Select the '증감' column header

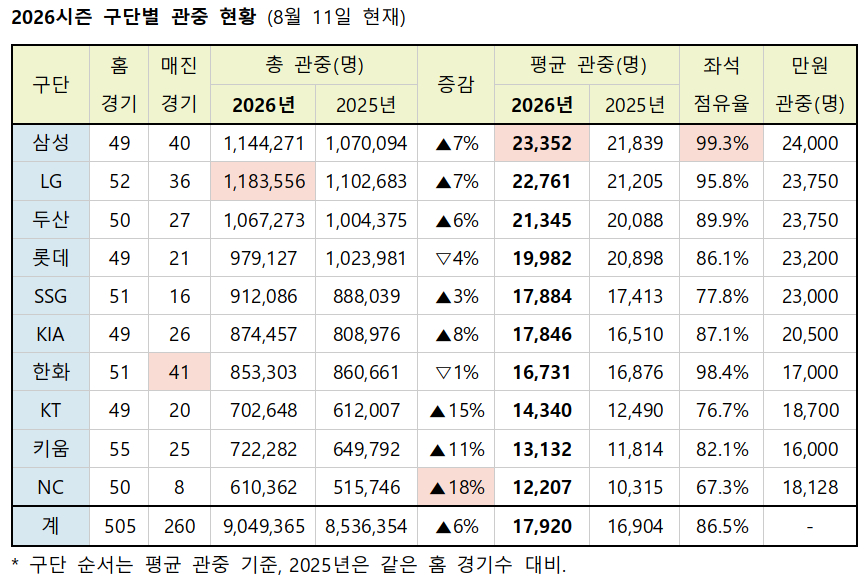tap(456, 85)
